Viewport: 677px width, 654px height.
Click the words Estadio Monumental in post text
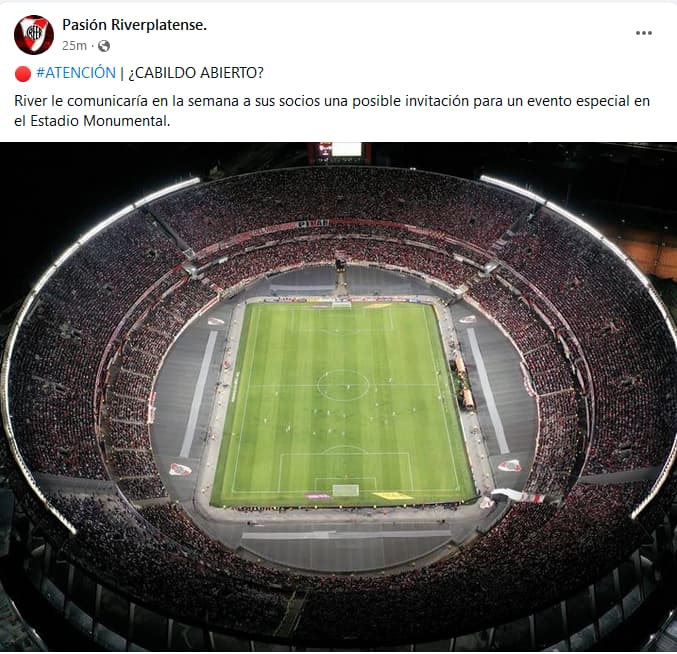(99, 121)
